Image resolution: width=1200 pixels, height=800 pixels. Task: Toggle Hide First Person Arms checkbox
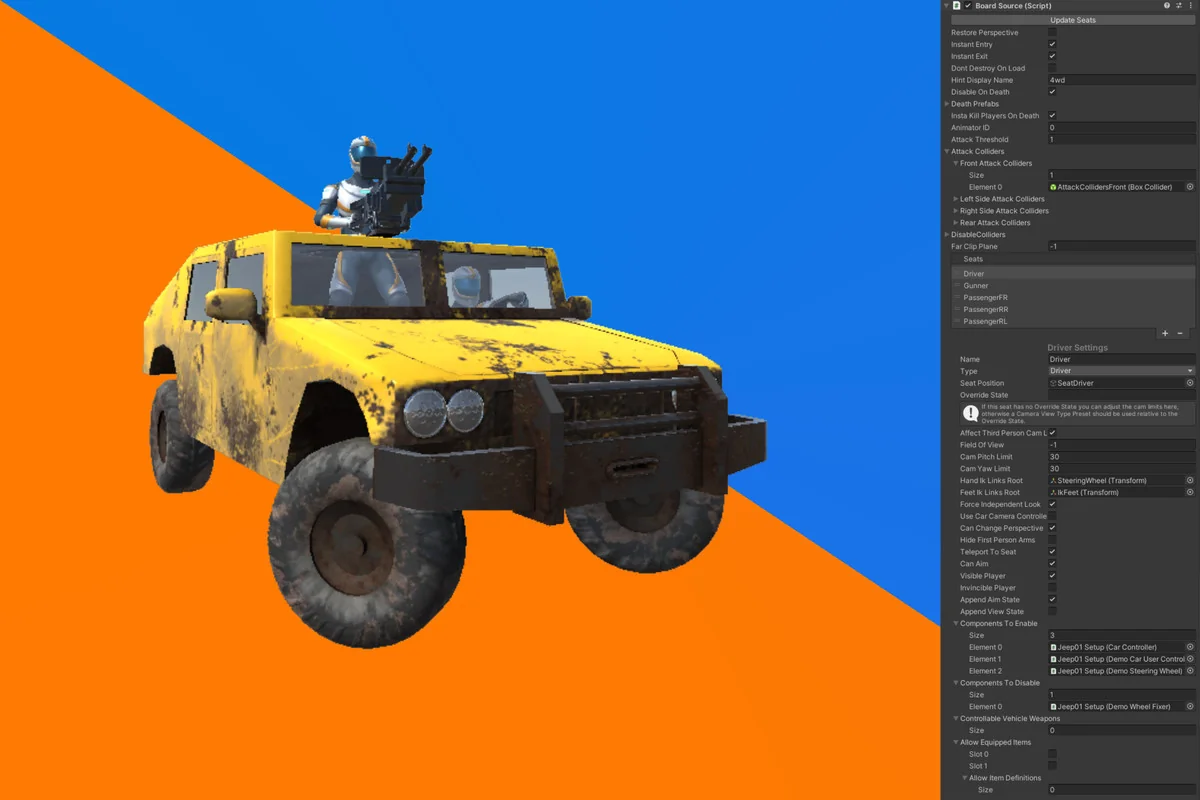pos(1052,540)
